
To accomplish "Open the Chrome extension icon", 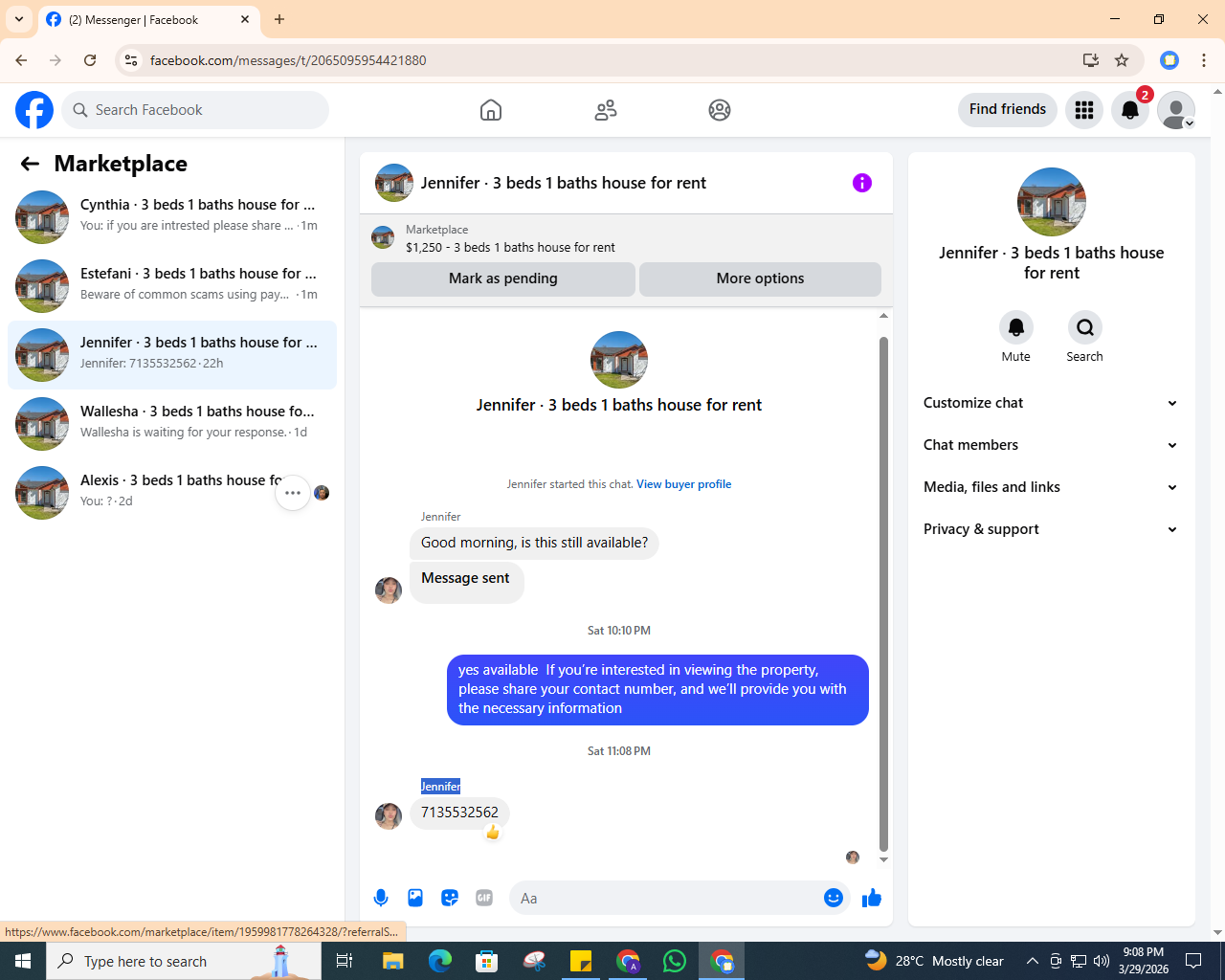I will tap(1169, 60).
